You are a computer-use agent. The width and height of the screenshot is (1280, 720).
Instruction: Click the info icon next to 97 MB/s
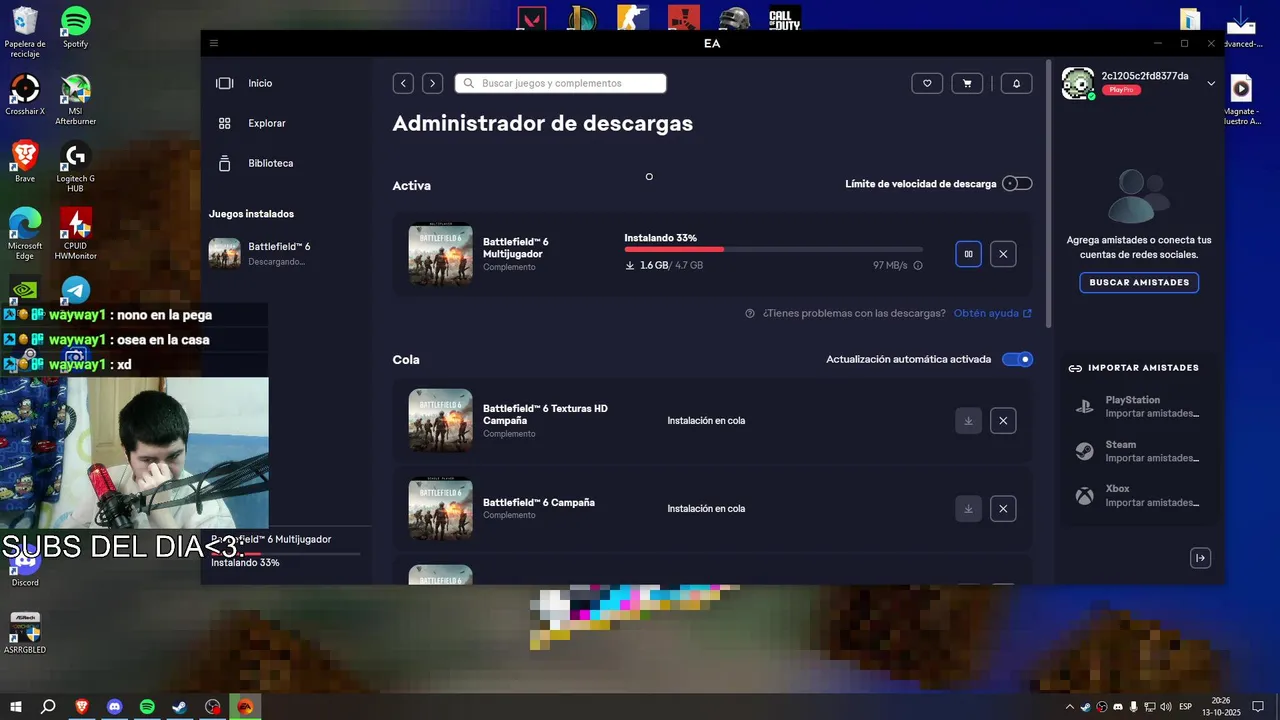(x=918, y=265)
